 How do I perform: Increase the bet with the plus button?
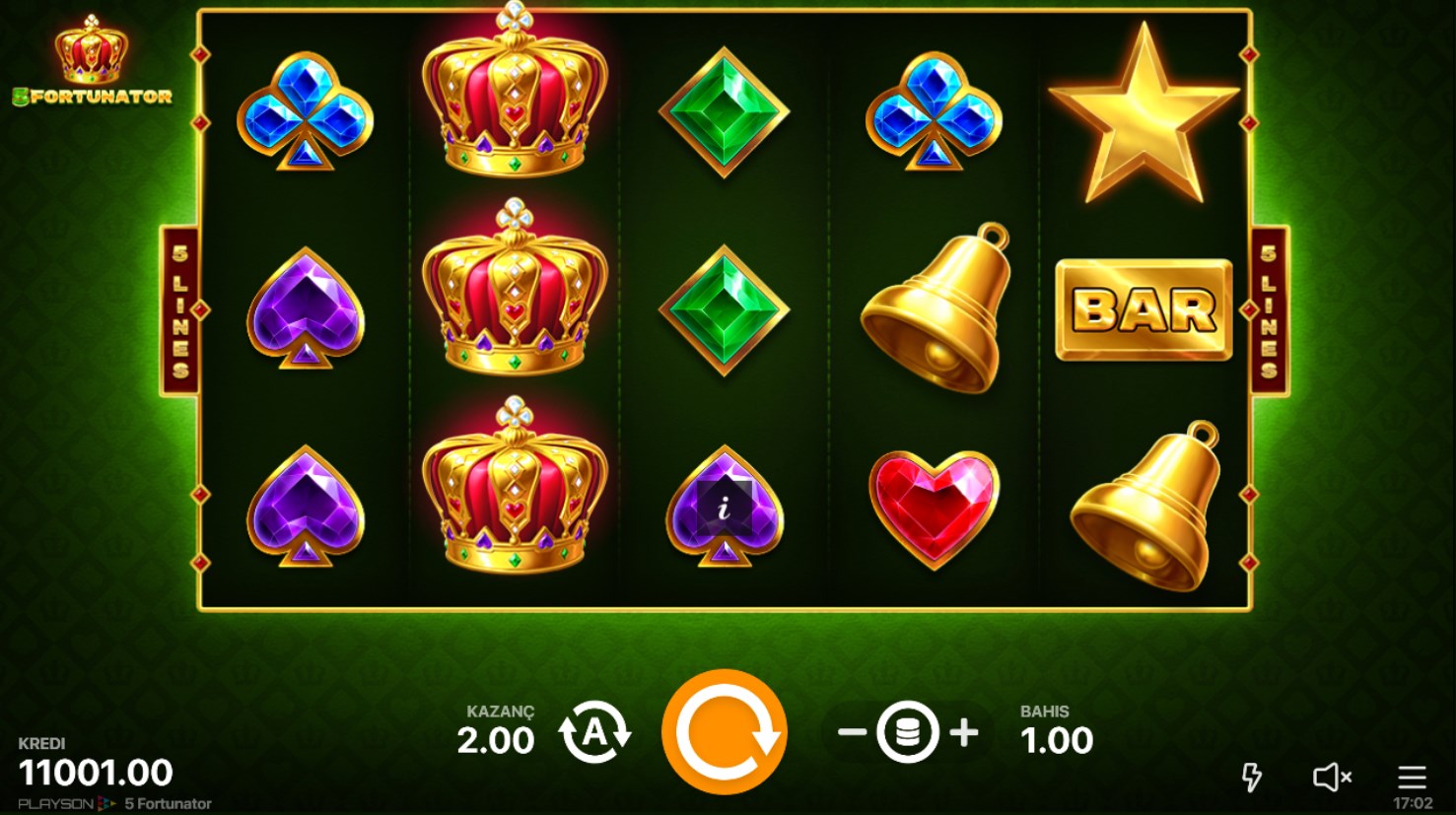coord(964,732)
